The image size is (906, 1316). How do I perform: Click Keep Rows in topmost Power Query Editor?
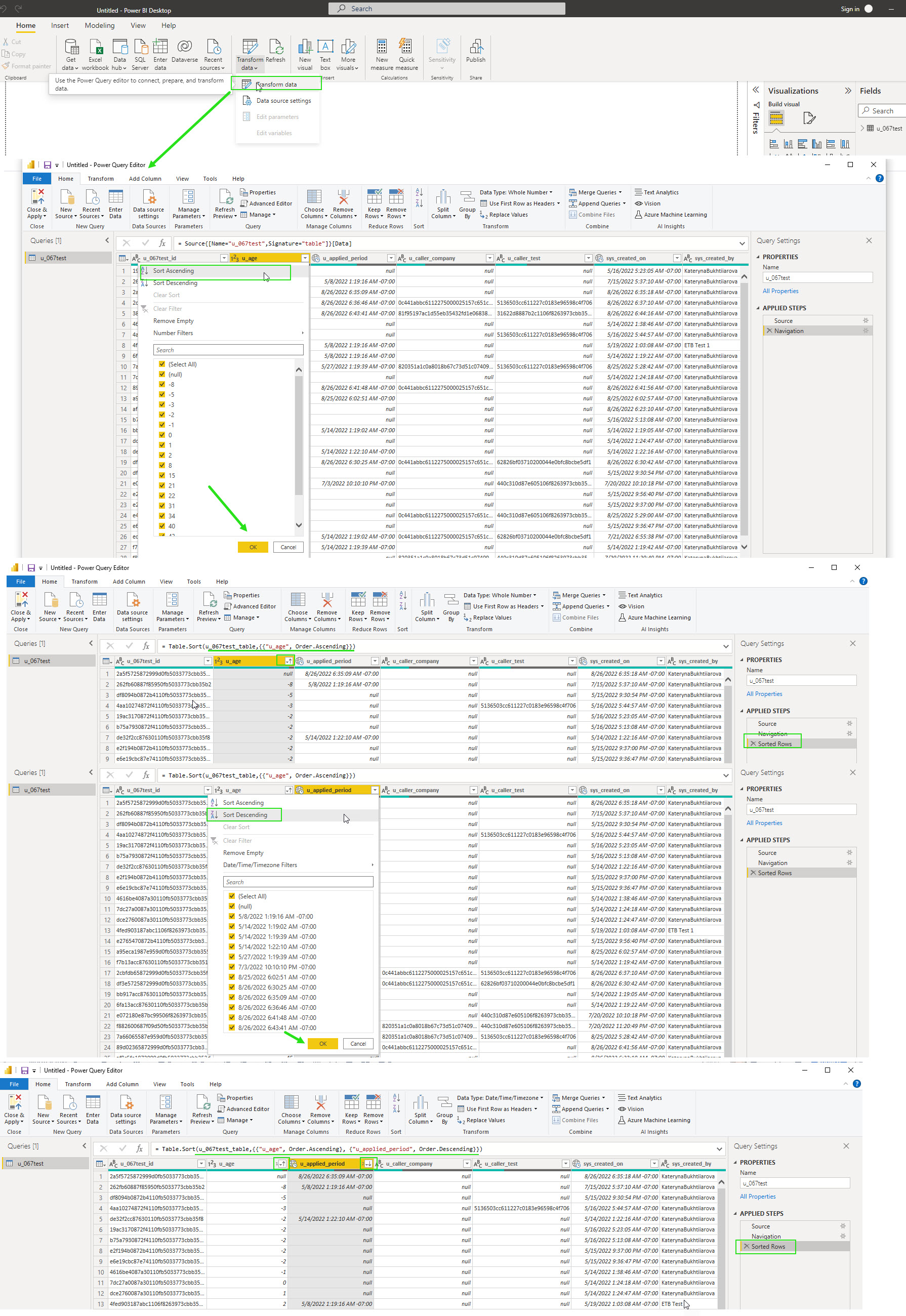coord(374,204)
